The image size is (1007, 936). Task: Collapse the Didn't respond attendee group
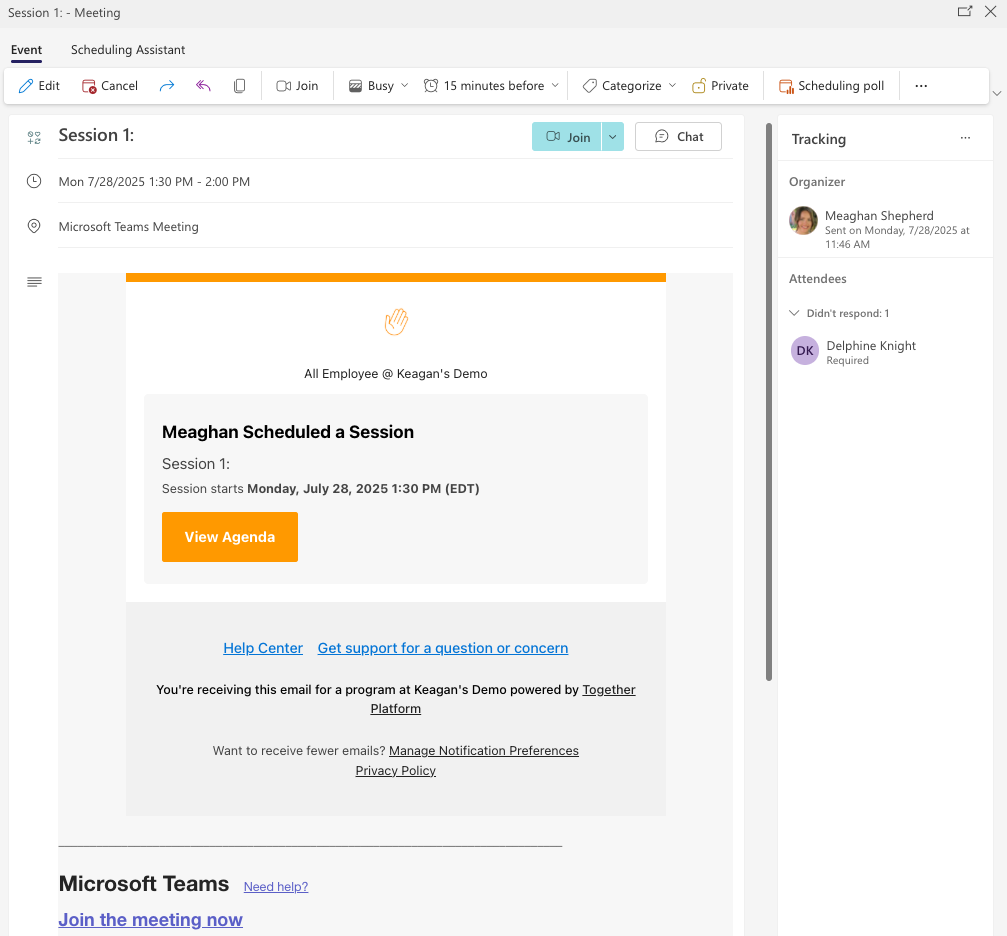pos(795,313)
